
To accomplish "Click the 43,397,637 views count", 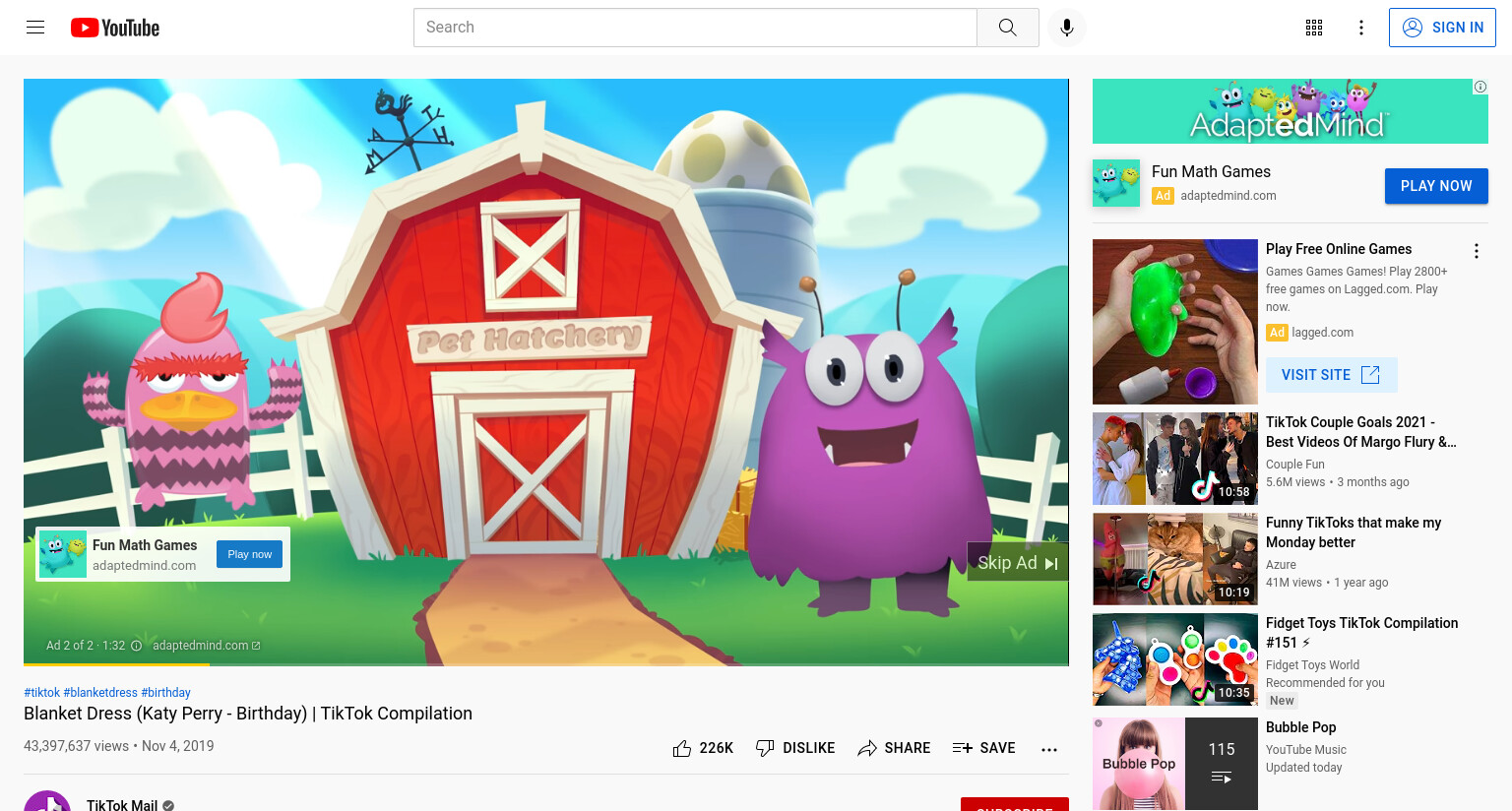I will tap(76, 746).
